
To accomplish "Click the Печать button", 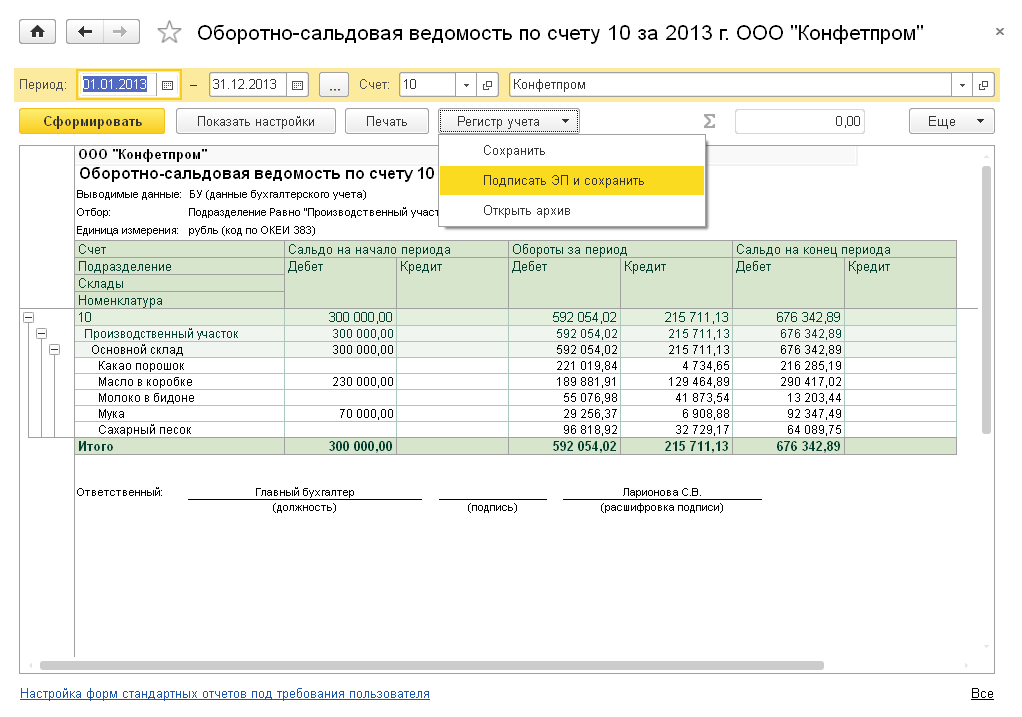I will point(387,121).
